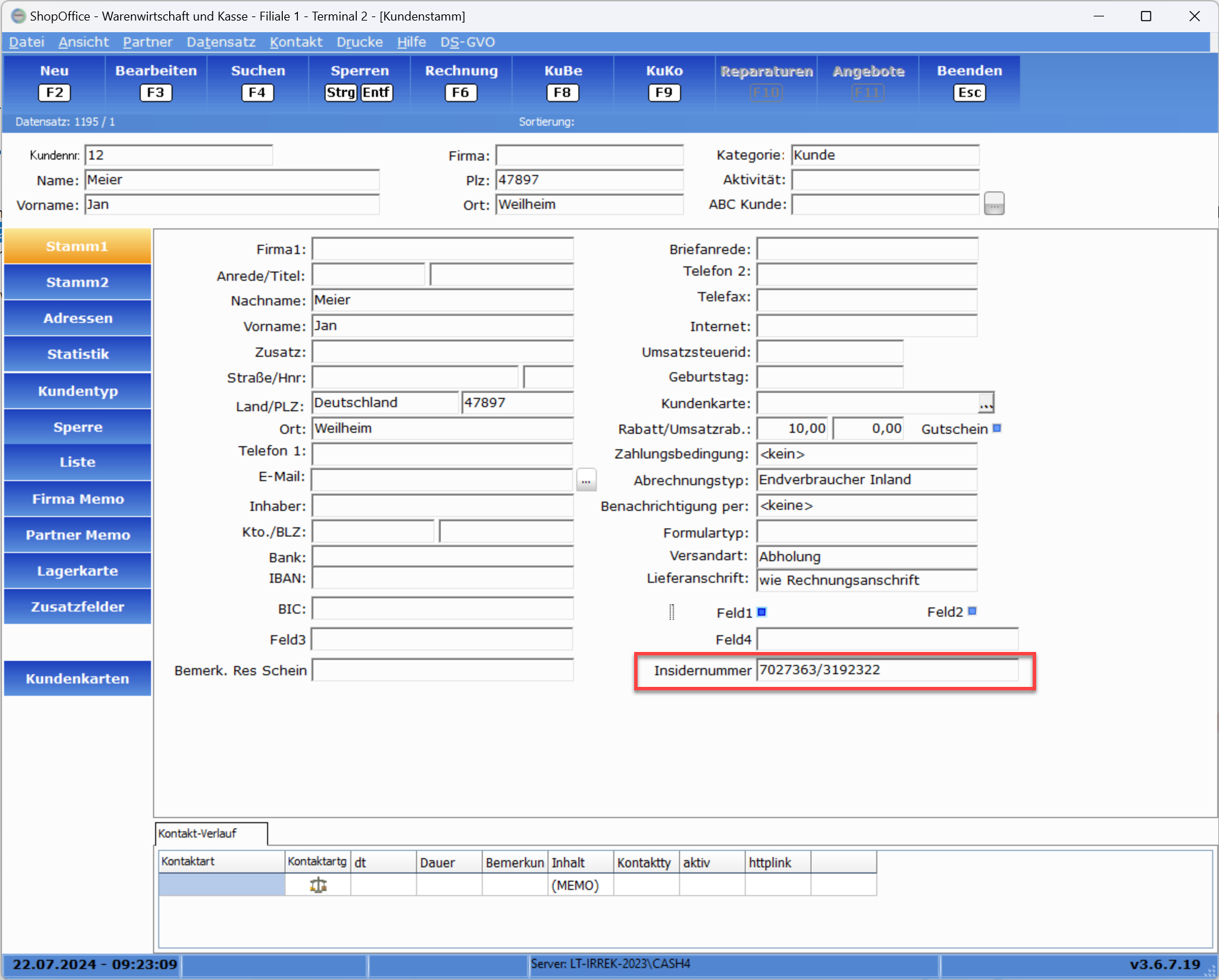Click the Geburtstag input field
Image resolution: width=1219 pixels, height=980 pixels.
(x=830, y=377)
